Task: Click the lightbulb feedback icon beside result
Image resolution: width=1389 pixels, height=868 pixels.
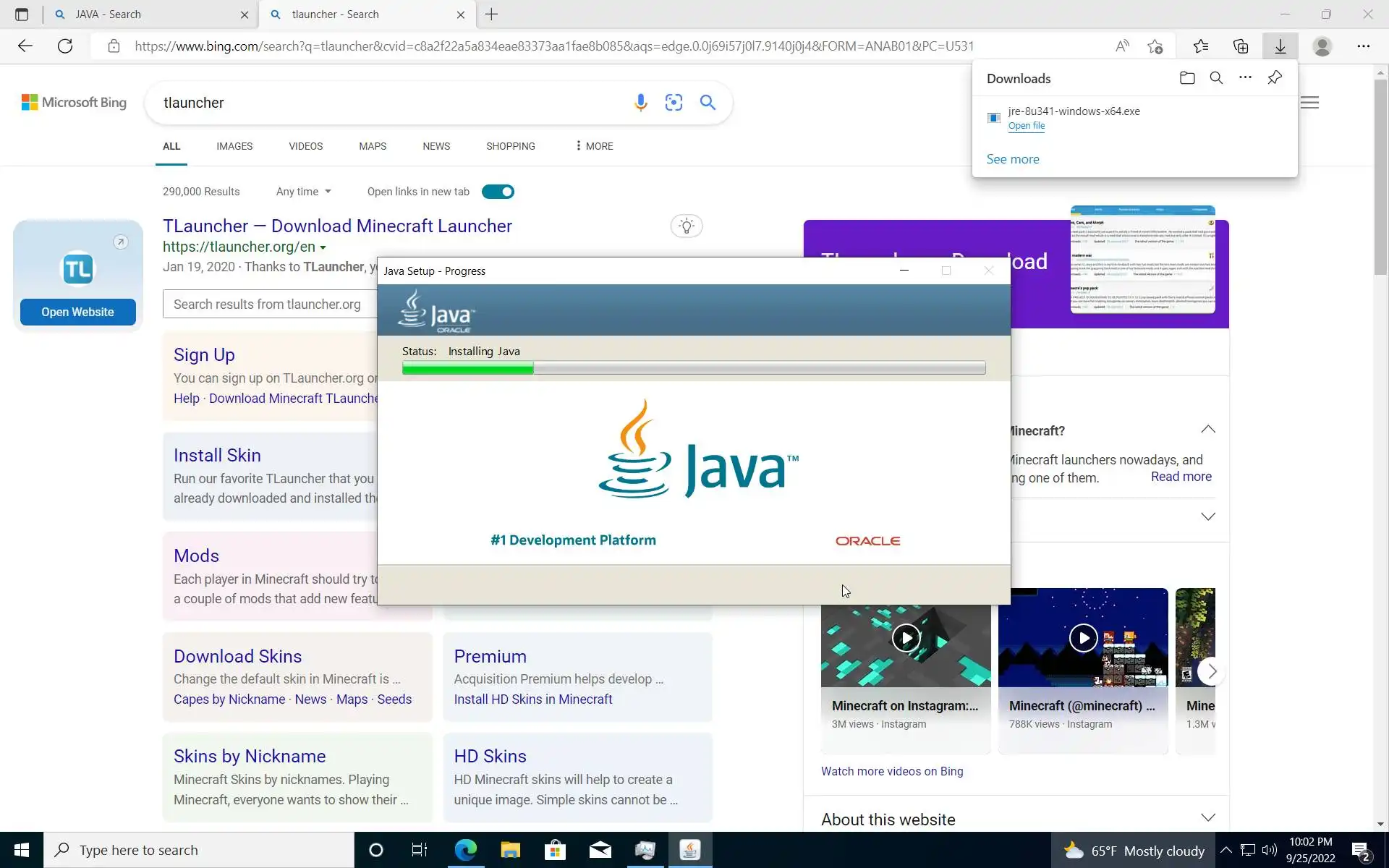Action: coord(686,226)
